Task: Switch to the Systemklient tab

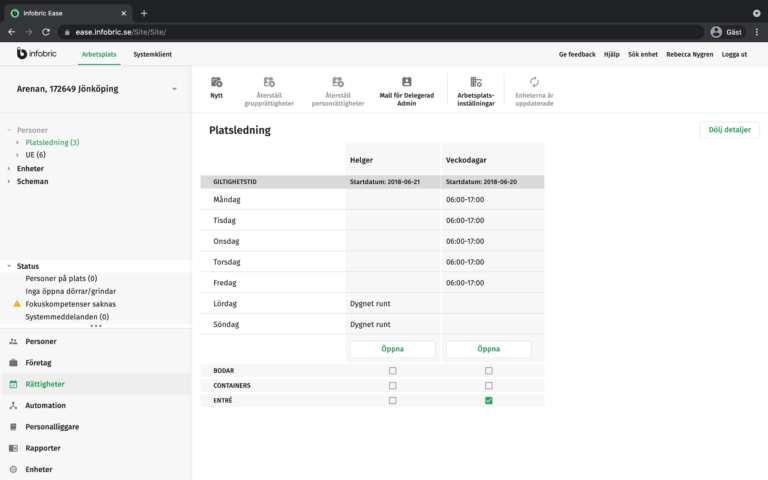Action: [152, 54]
